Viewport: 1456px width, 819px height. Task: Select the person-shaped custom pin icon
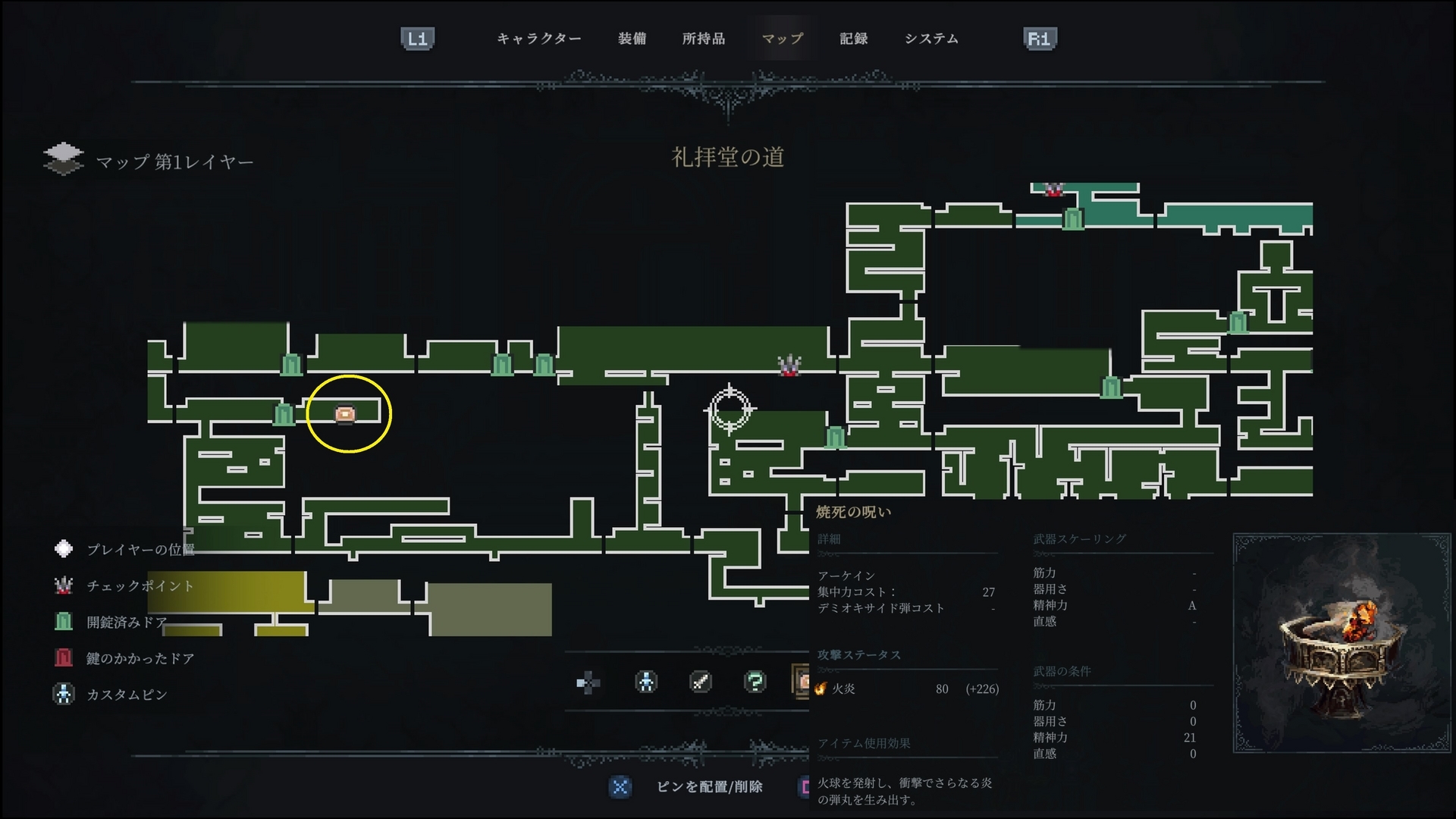646,682
